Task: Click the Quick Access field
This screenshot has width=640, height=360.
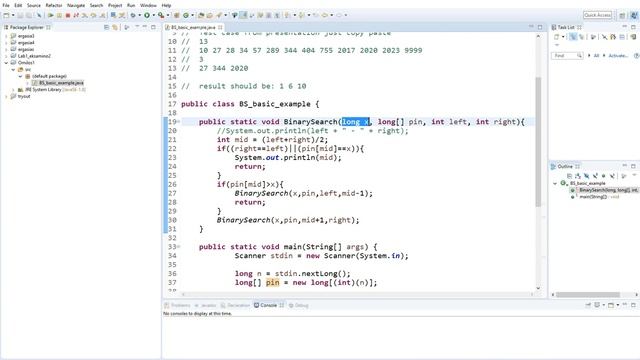Action: [598, 15]
